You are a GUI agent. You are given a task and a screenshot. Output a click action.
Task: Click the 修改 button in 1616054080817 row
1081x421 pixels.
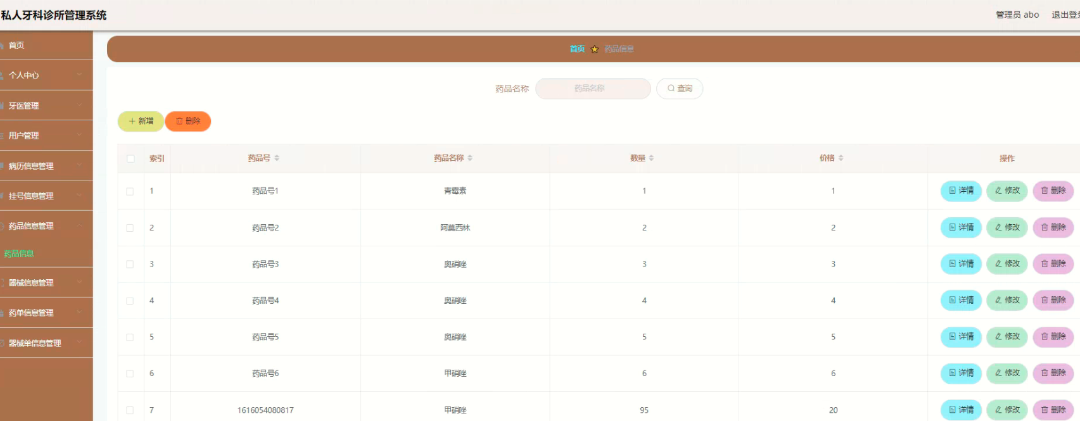1007,410
